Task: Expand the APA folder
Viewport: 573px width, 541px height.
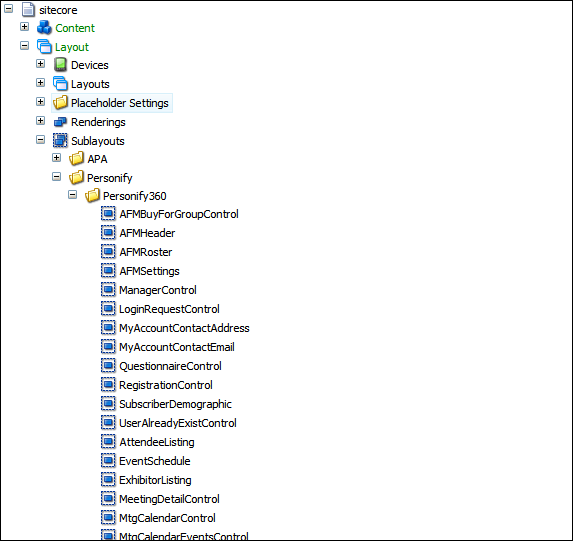Action: (56, 158)
